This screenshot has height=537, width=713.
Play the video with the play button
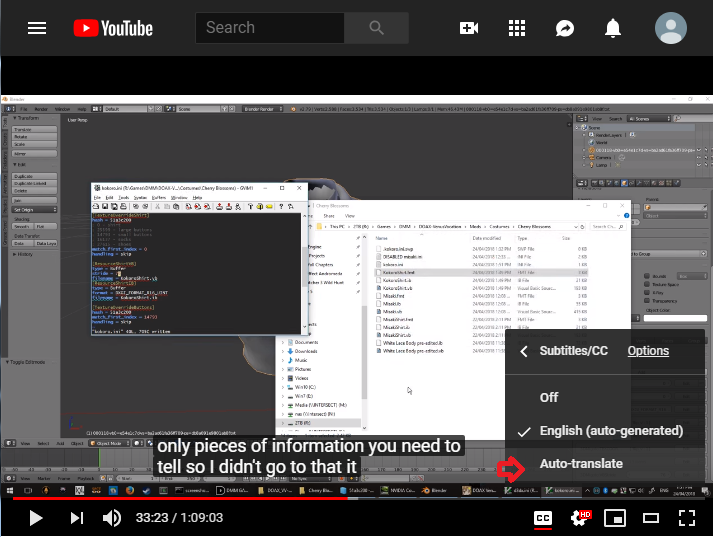point(35,518)
